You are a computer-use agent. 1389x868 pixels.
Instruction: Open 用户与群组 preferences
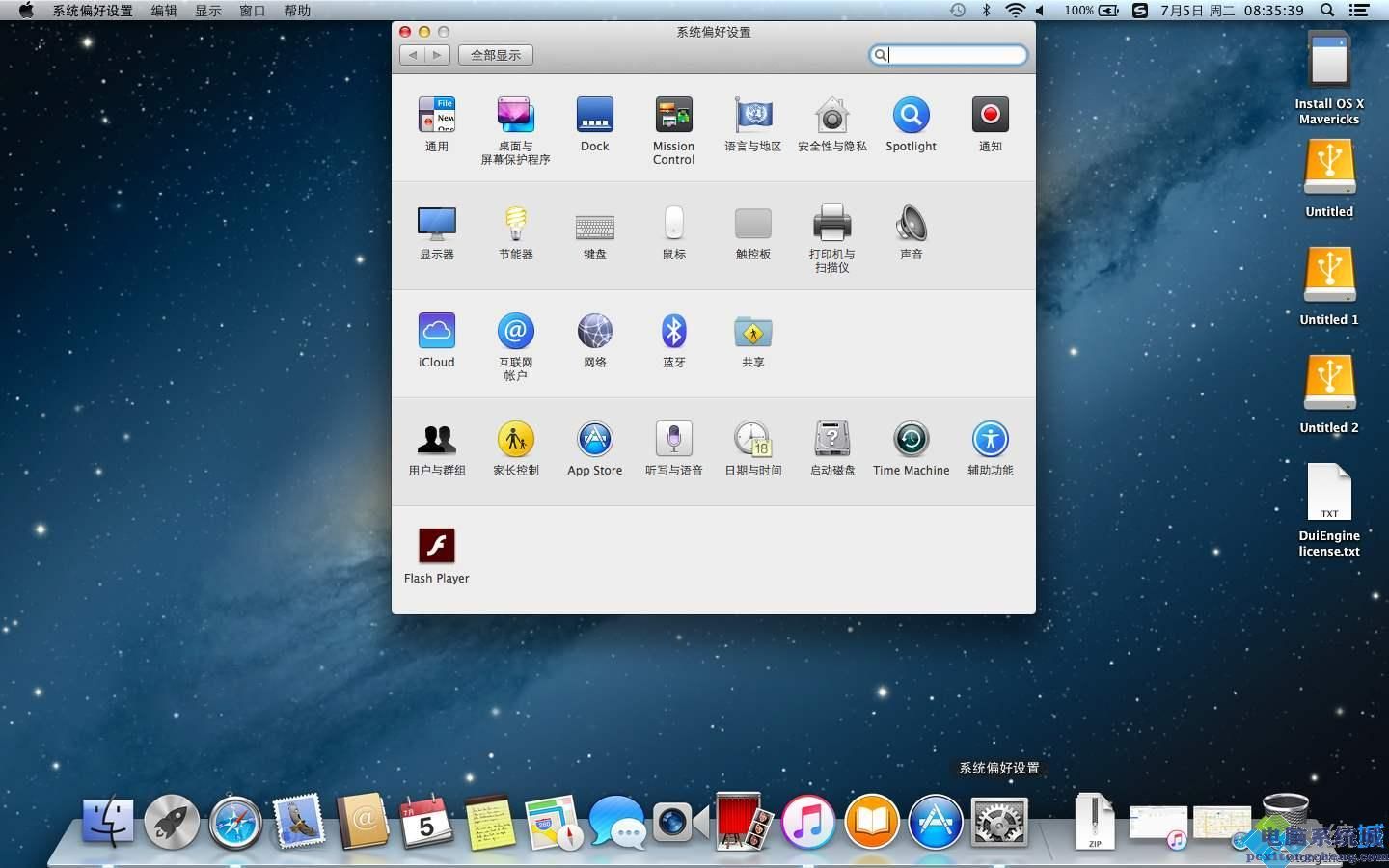click(437, 439)
